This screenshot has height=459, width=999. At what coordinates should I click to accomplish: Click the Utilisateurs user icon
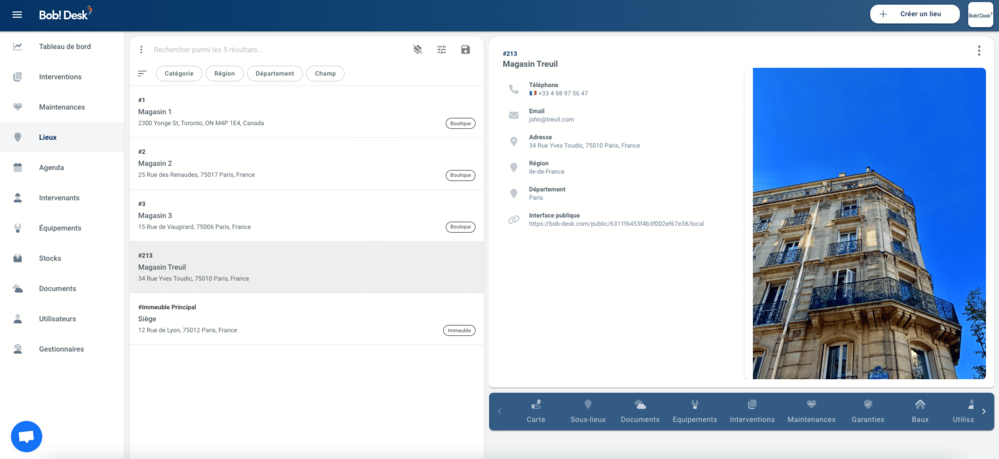[x=18, y=319]
